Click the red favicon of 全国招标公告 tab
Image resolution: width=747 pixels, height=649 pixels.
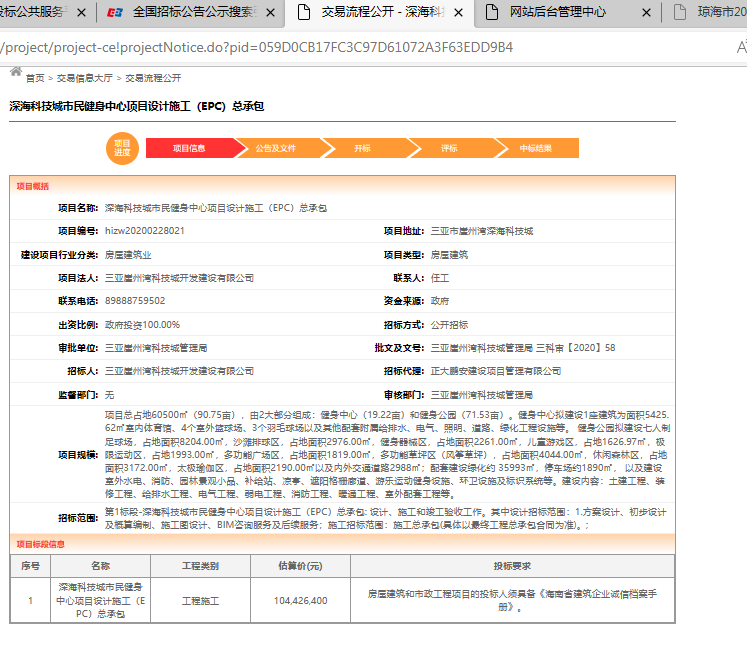coord(117,14)
